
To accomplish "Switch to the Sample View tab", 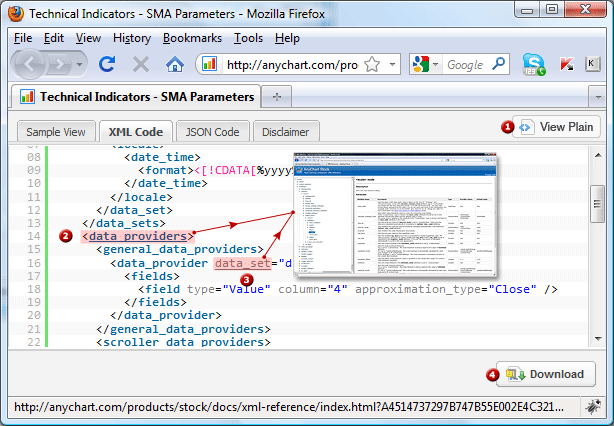I will pos(56,132).
